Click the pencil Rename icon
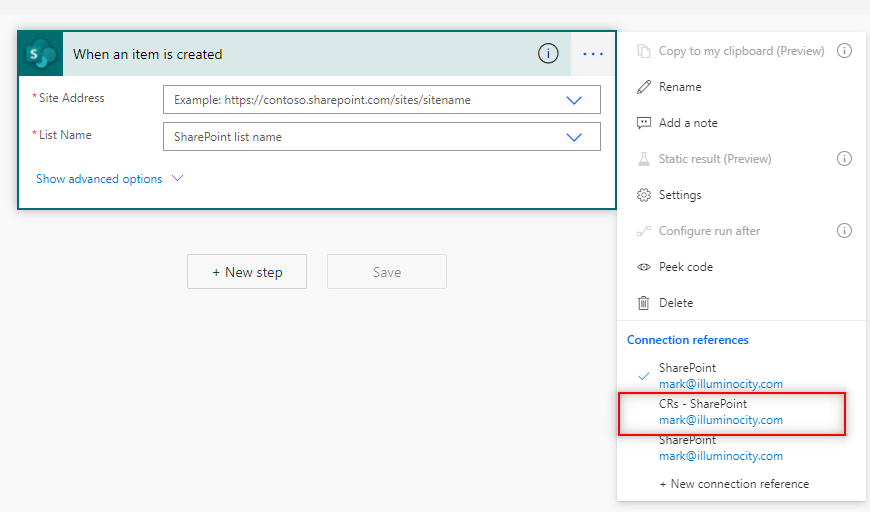Image resolution: width=870 pixels, height=512 pixels. point(644,87)
